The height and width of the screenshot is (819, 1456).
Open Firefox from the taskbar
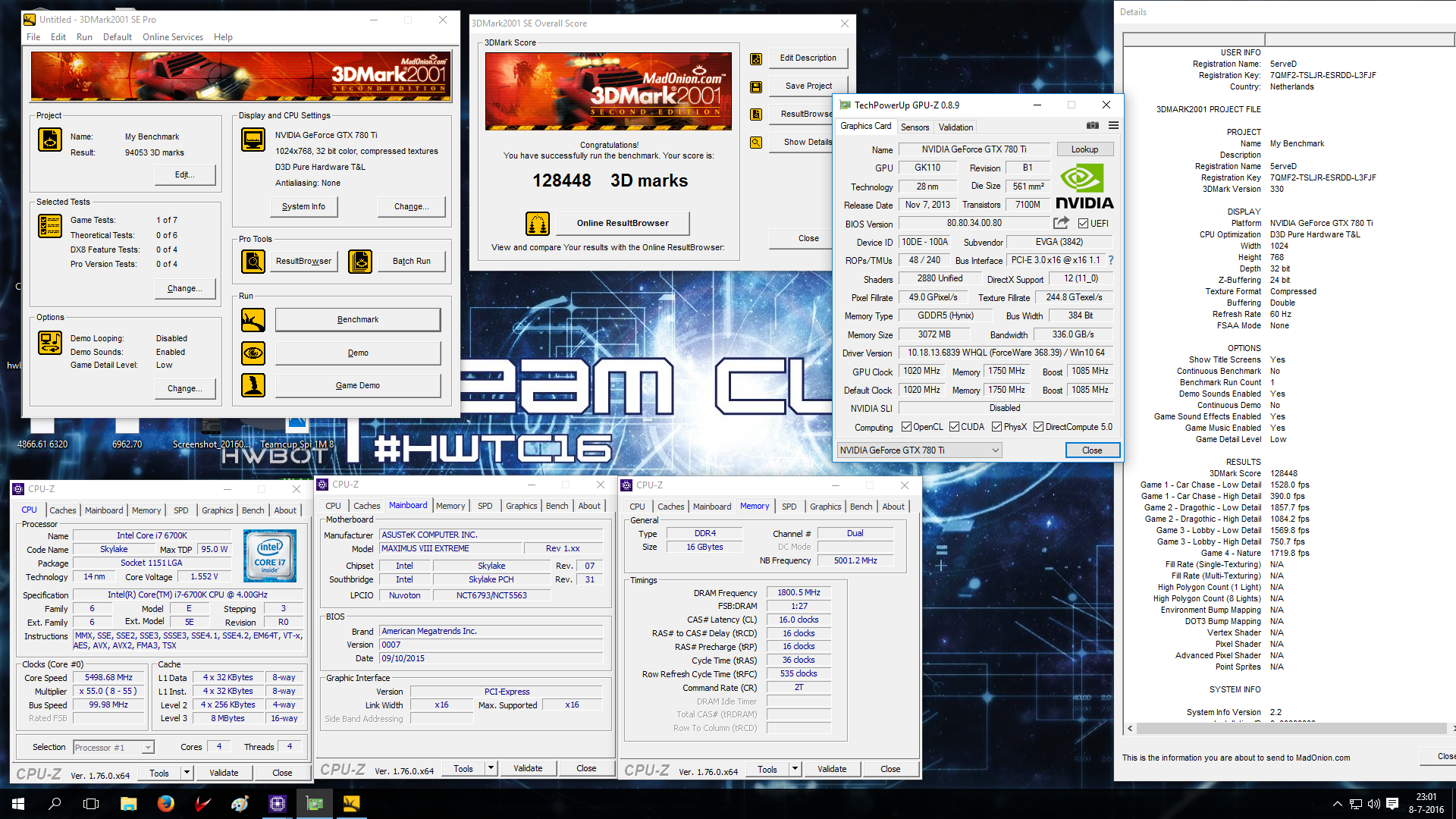click(x=165, y=803)
